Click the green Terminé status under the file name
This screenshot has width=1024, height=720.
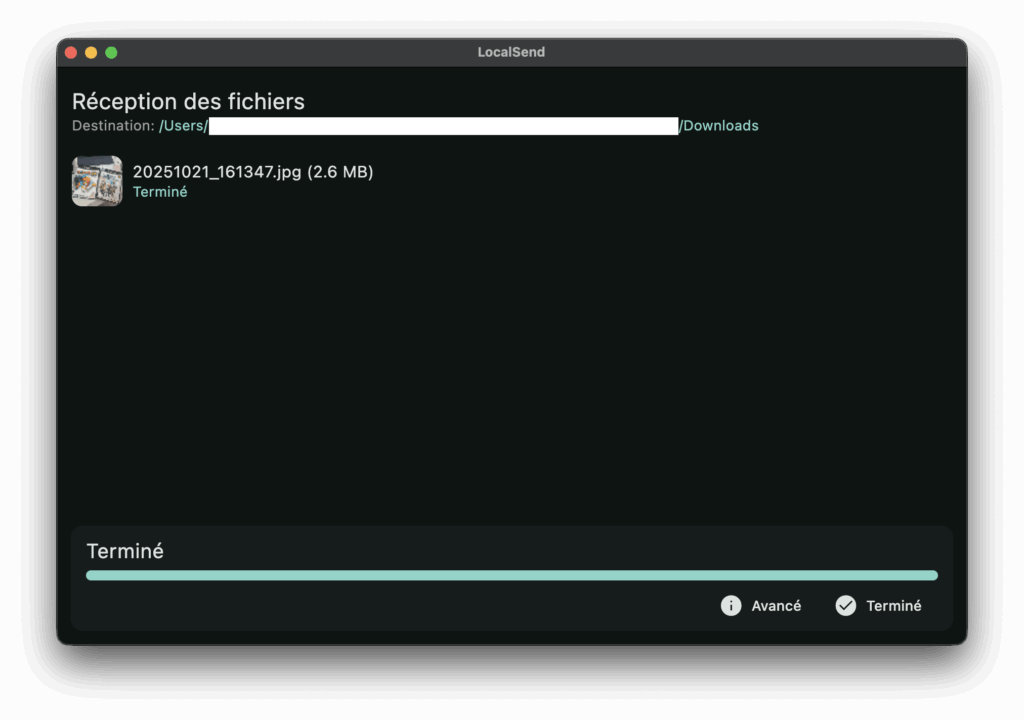tap(160, 192)
